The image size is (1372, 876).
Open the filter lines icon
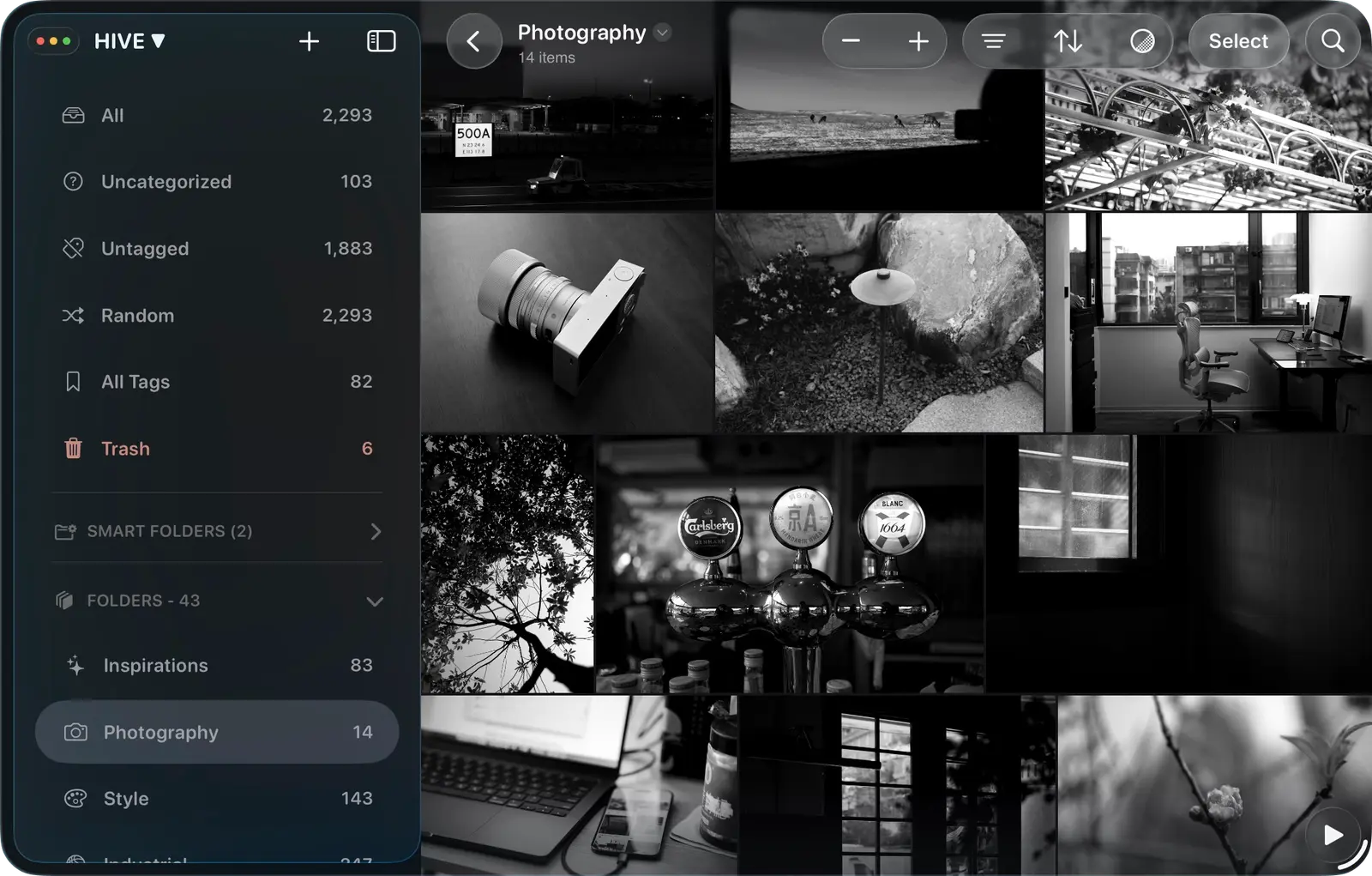[993, 41]
